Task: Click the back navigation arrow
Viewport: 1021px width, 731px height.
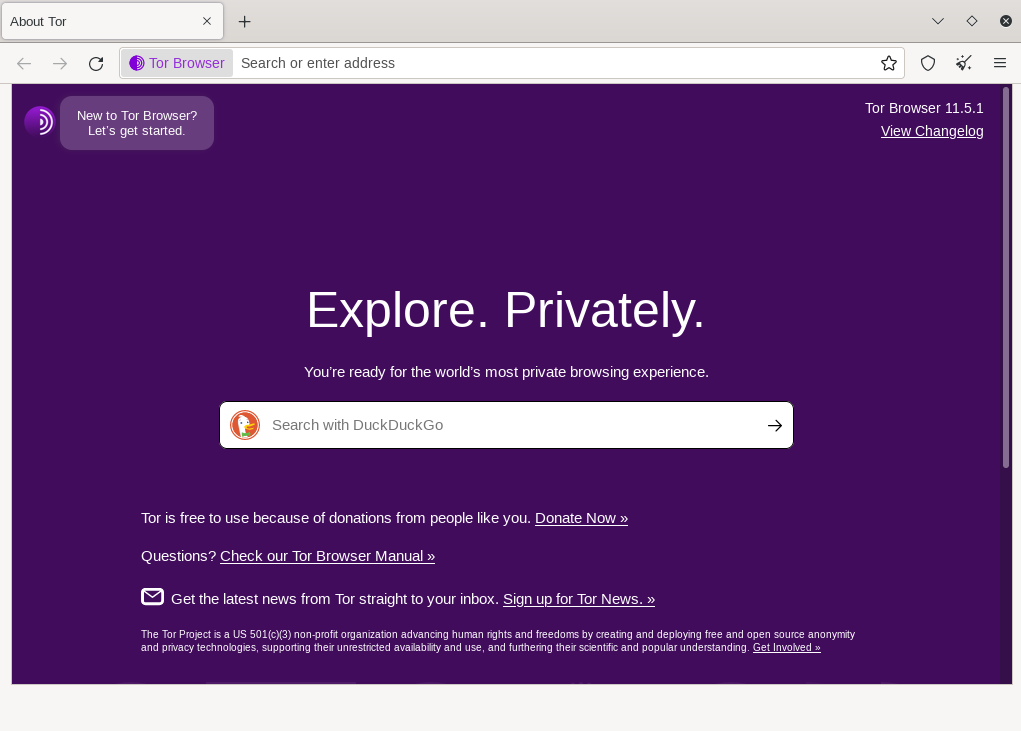Action: (x=24, y=63)
